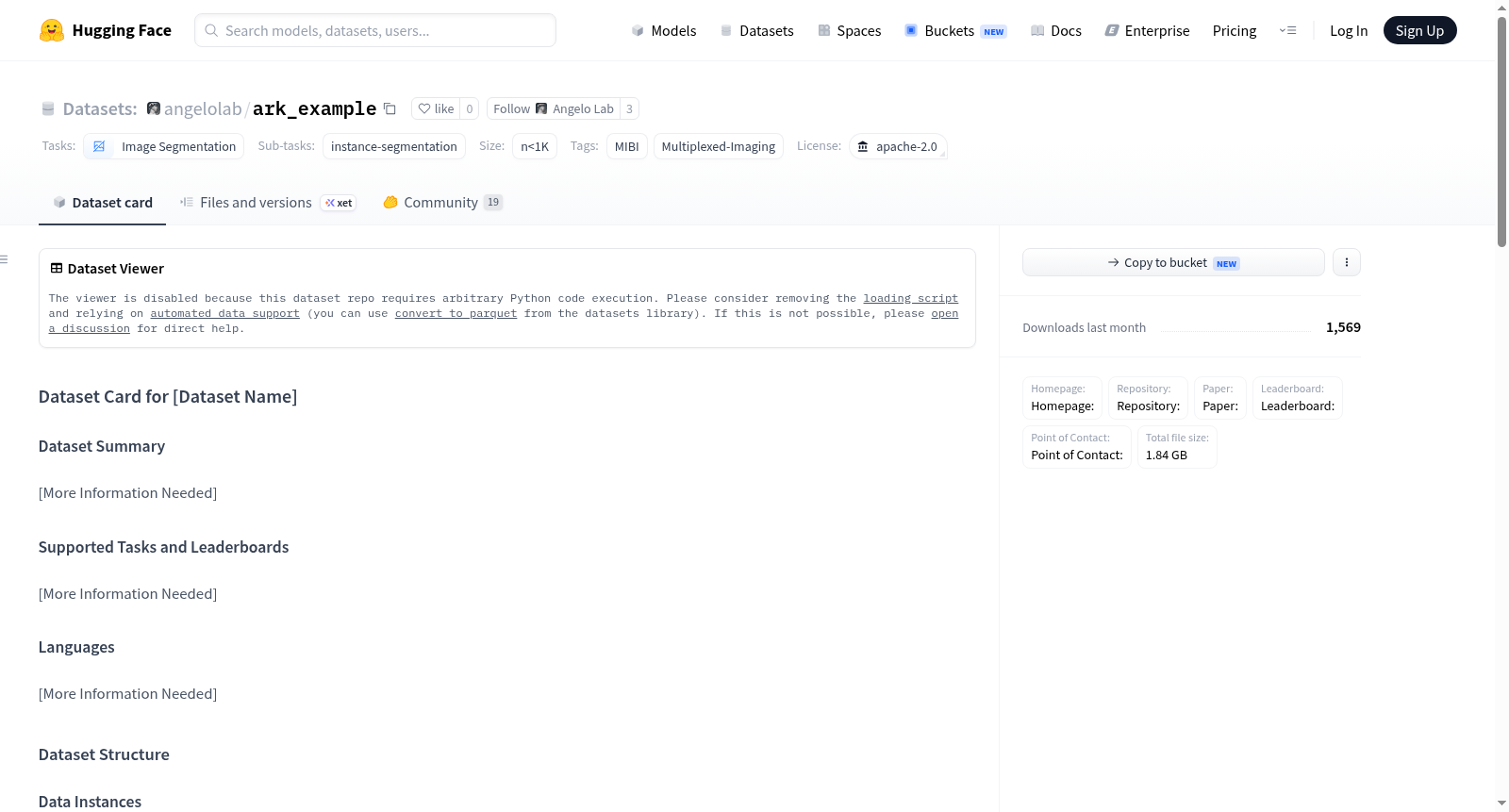The width and height of the screenshot is (1509, 812).
Task: Visit the Enterprise page
Action: coord(1148,30)
